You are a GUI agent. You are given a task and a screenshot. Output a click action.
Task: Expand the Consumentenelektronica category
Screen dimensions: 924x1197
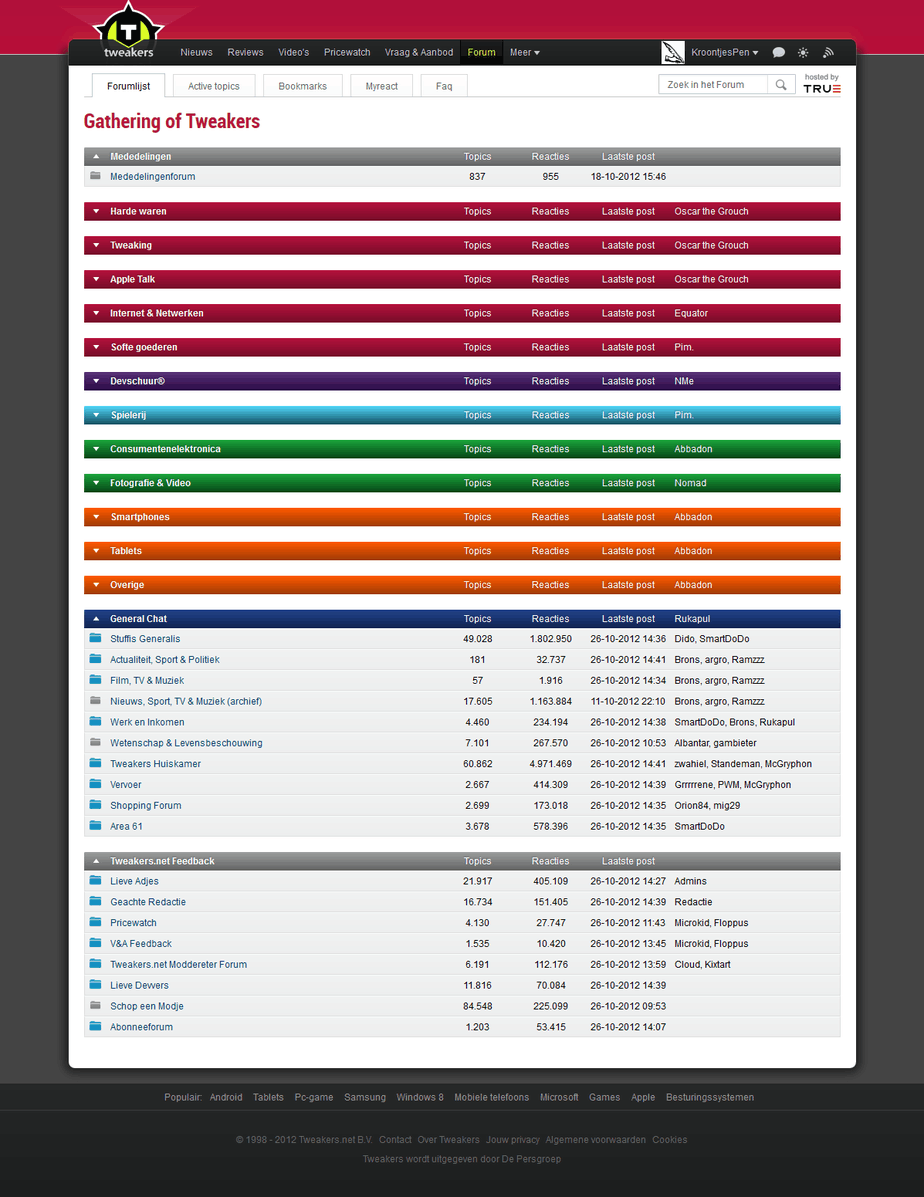[x=96, y=449]
